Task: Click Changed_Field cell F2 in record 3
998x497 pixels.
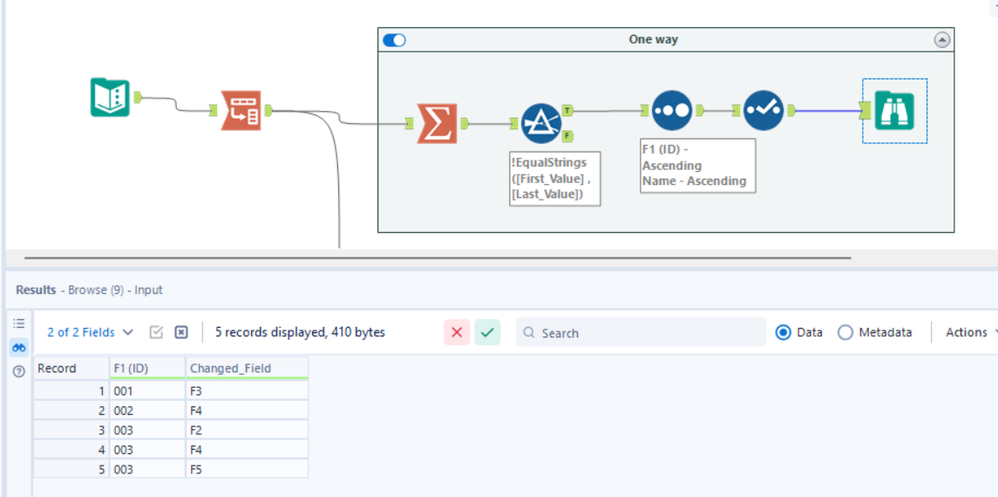Action: (x=247, y=430)
